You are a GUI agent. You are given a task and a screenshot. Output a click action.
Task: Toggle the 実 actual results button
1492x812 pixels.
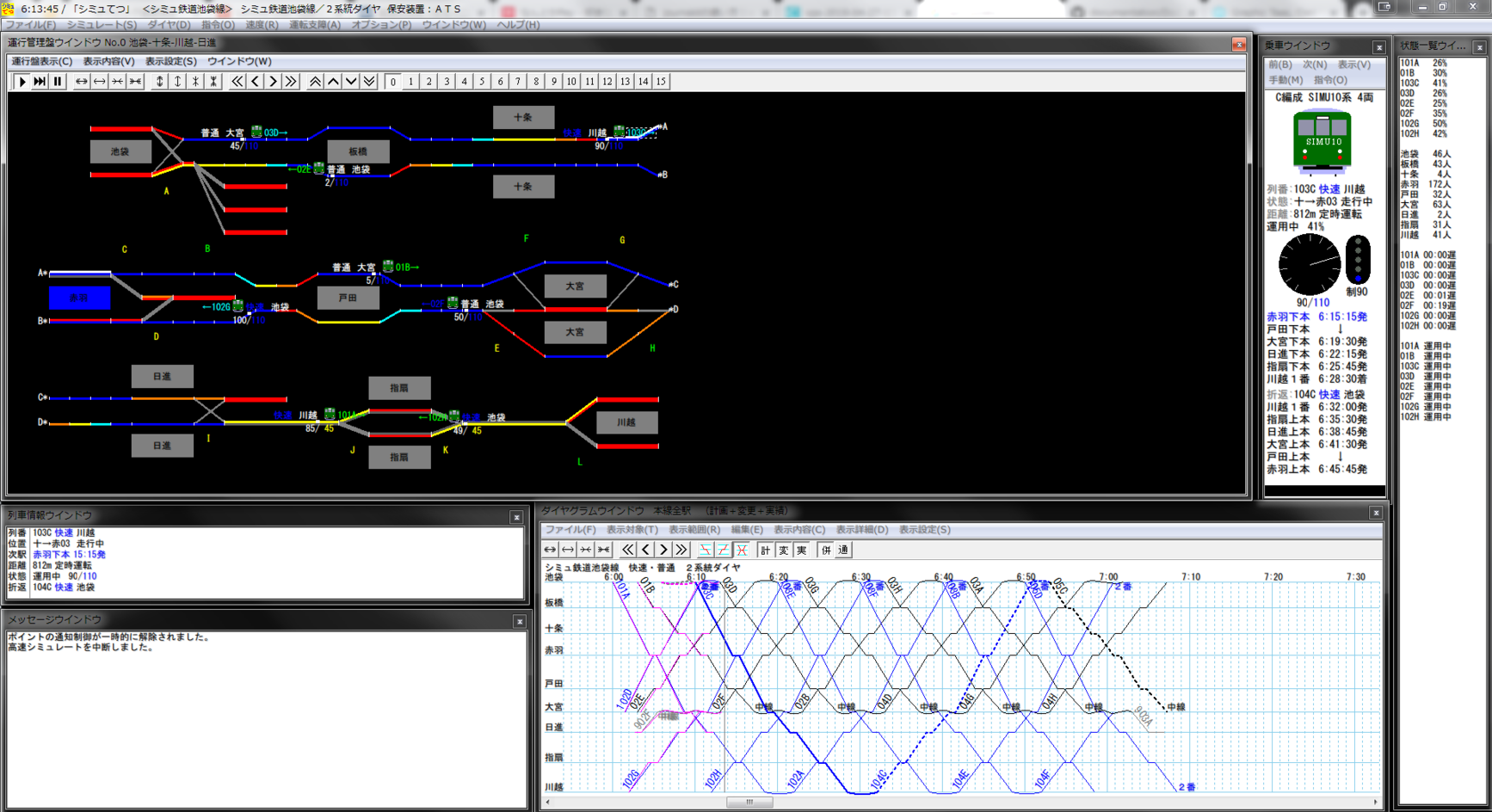click(801, 551)
